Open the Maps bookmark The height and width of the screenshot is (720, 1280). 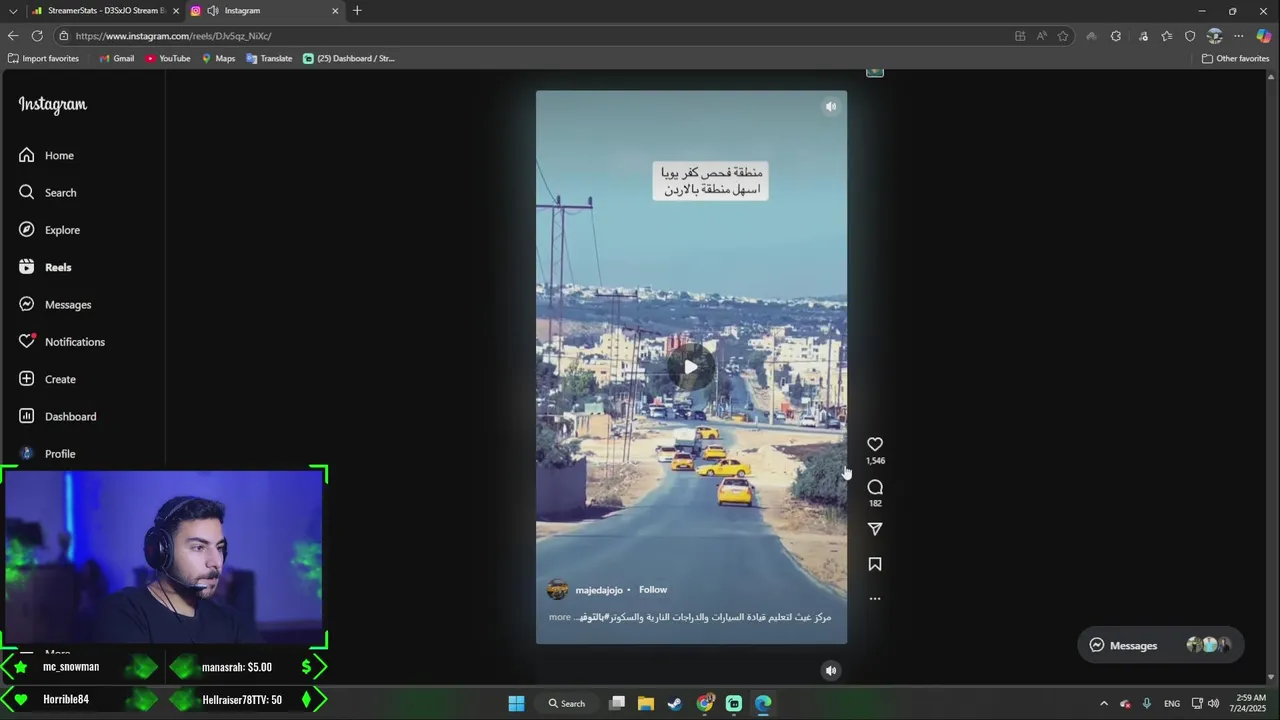pos(218,59)
